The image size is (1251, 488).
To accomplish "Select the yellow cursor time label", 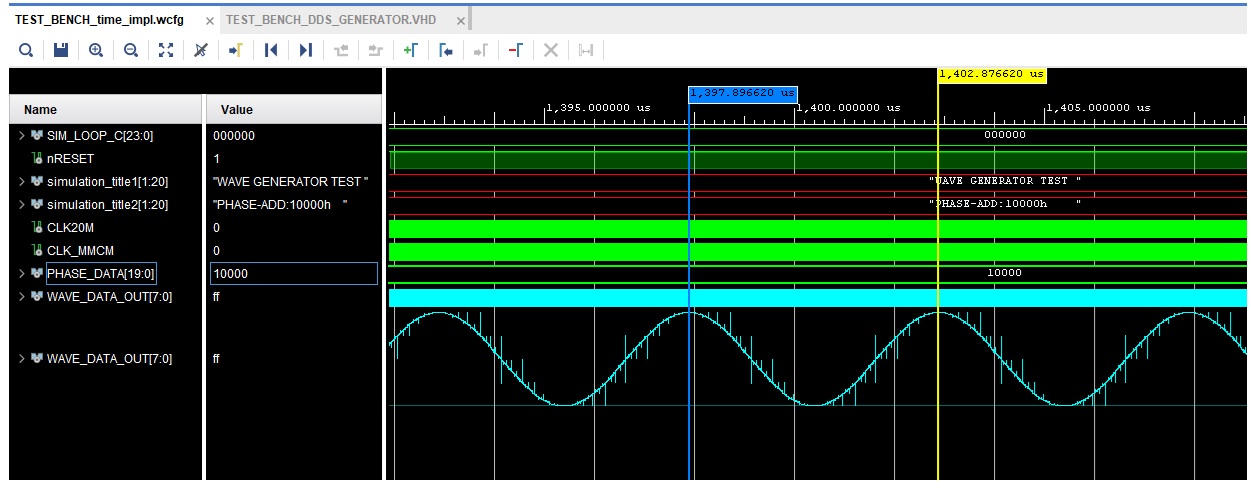I will click(991, 74).
